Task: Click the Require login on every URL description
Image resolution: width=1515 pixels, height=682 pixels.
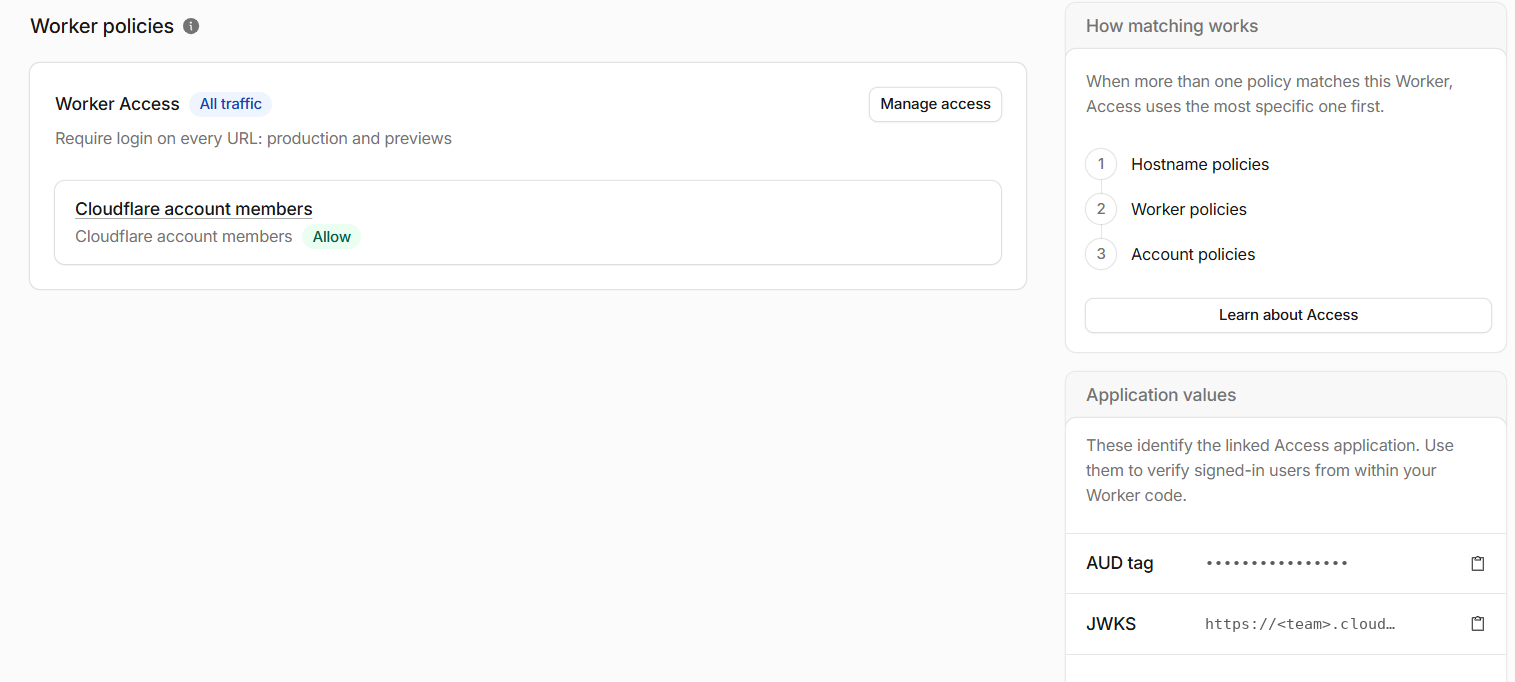Action: [253, 138]
